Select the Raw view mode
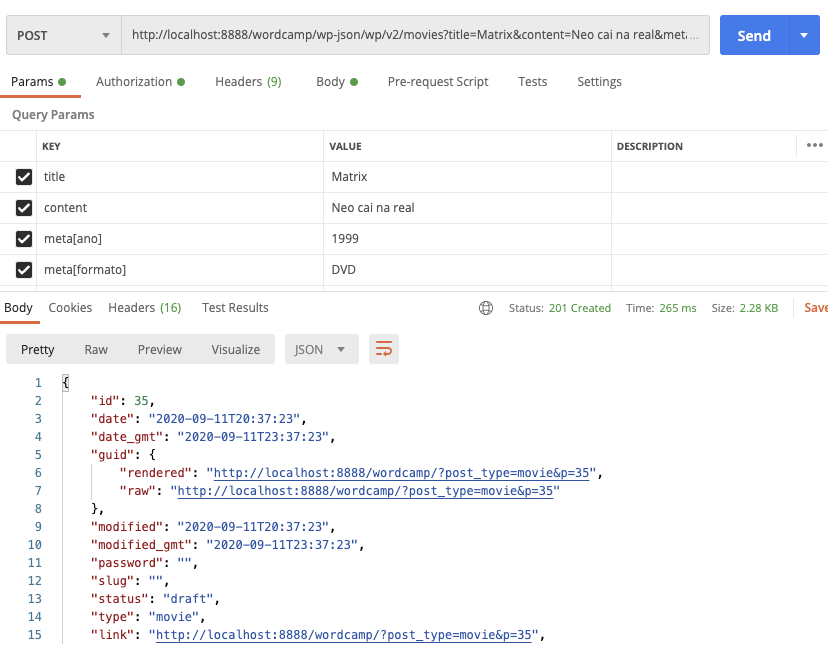Screen dimensions: 828x650 (x=96, y=350)
